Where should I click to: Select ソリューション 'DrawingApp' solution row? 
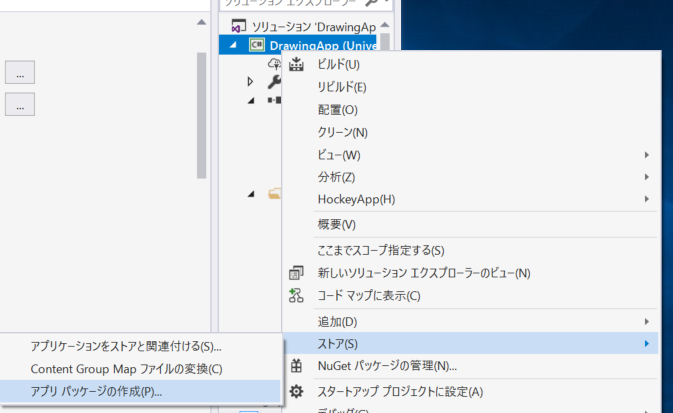coord(299,27)
